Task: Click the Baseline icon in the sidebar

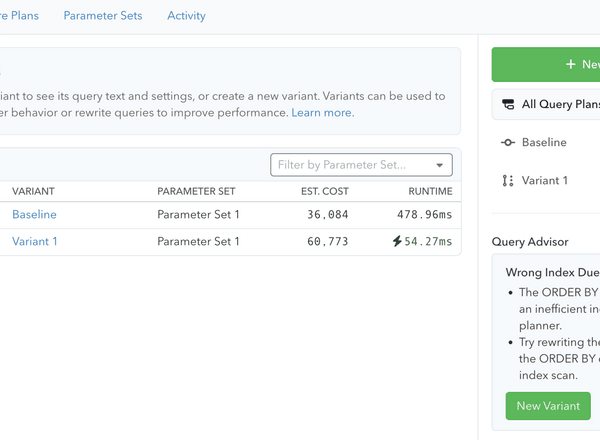Action: click(x=508, y=143)
